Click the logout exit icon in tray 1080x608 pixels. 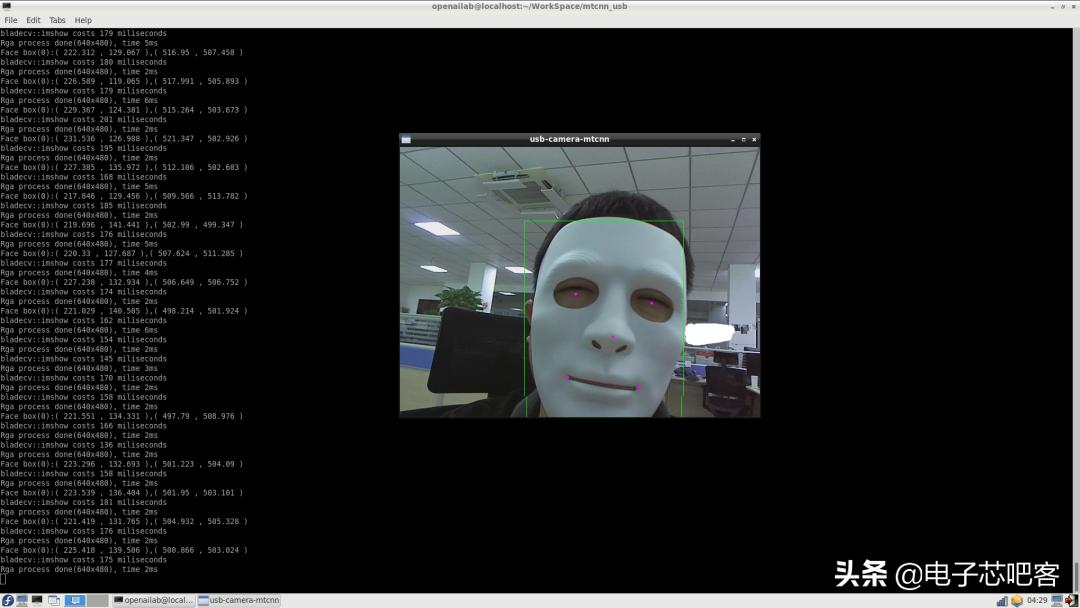[x=1071, y=600]
